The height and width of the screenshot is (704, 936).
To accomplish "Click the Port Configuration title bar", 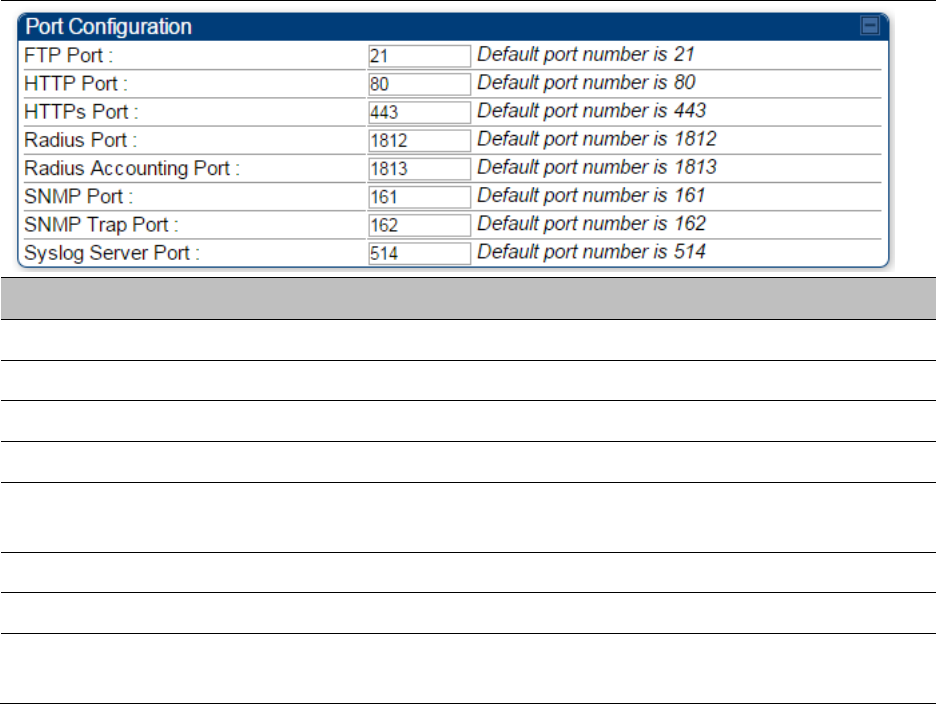I will (x=453, y=26).
